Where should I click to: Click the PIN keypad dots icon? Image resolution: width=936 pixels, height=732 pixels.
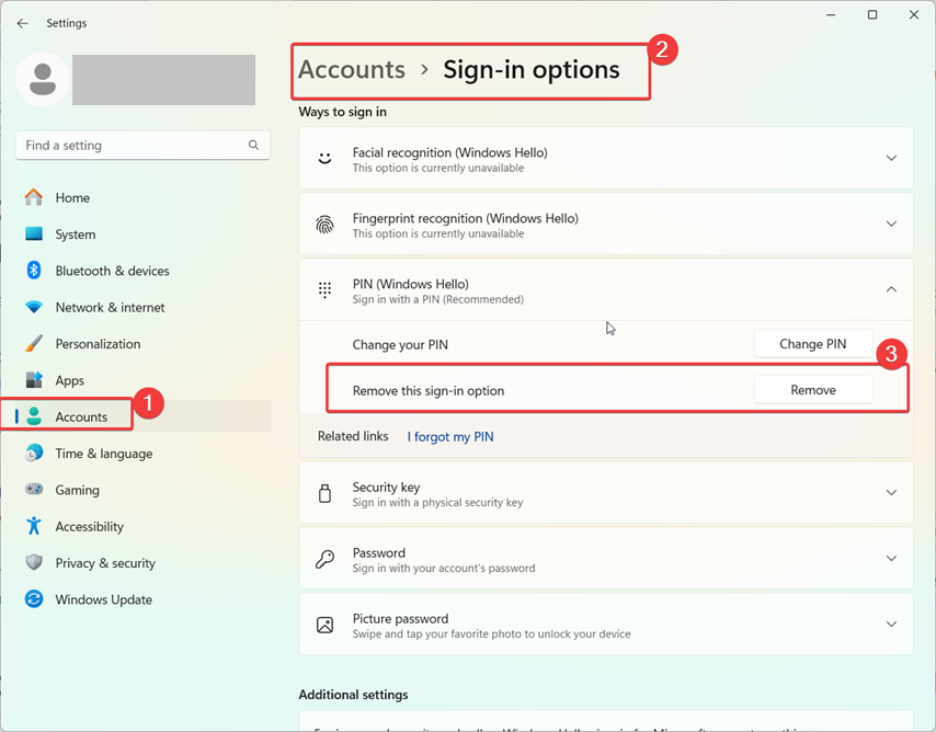(x=325, y=290)
